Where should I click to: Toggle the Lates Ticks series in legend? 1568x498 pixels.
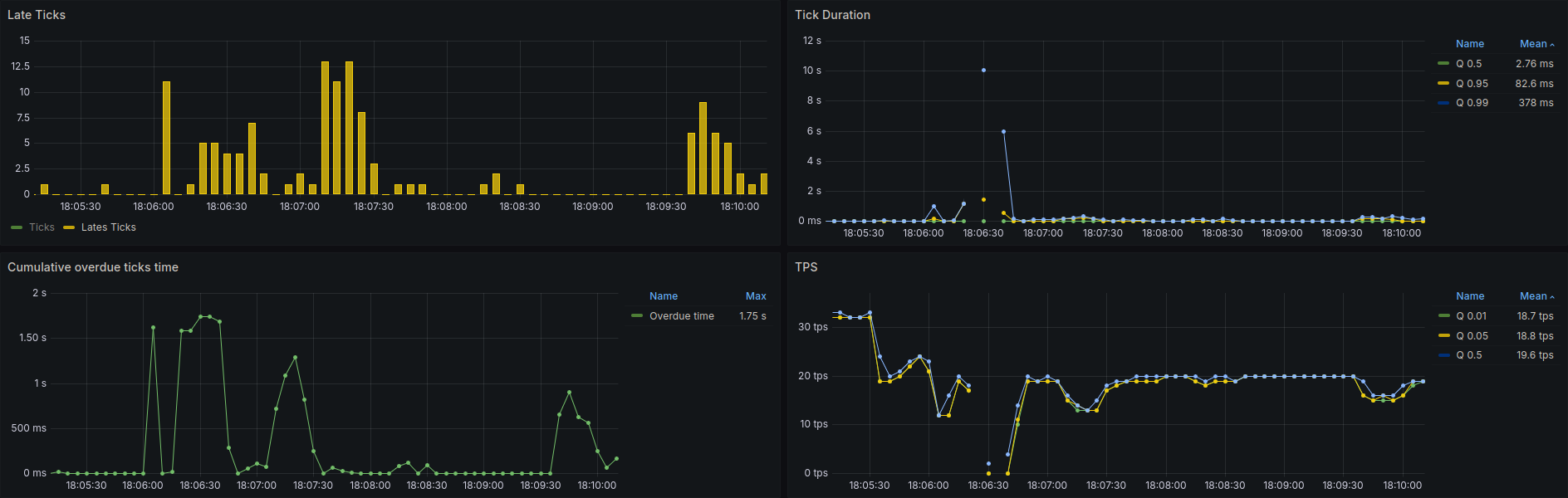(109, 227)
